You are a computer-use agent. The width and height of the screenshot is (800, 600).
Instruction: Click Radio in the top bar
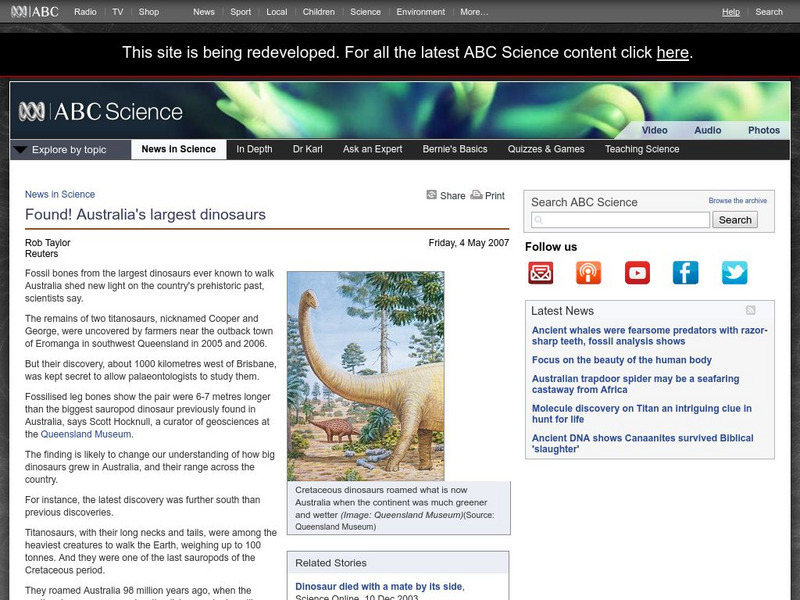tap(85, 12)
